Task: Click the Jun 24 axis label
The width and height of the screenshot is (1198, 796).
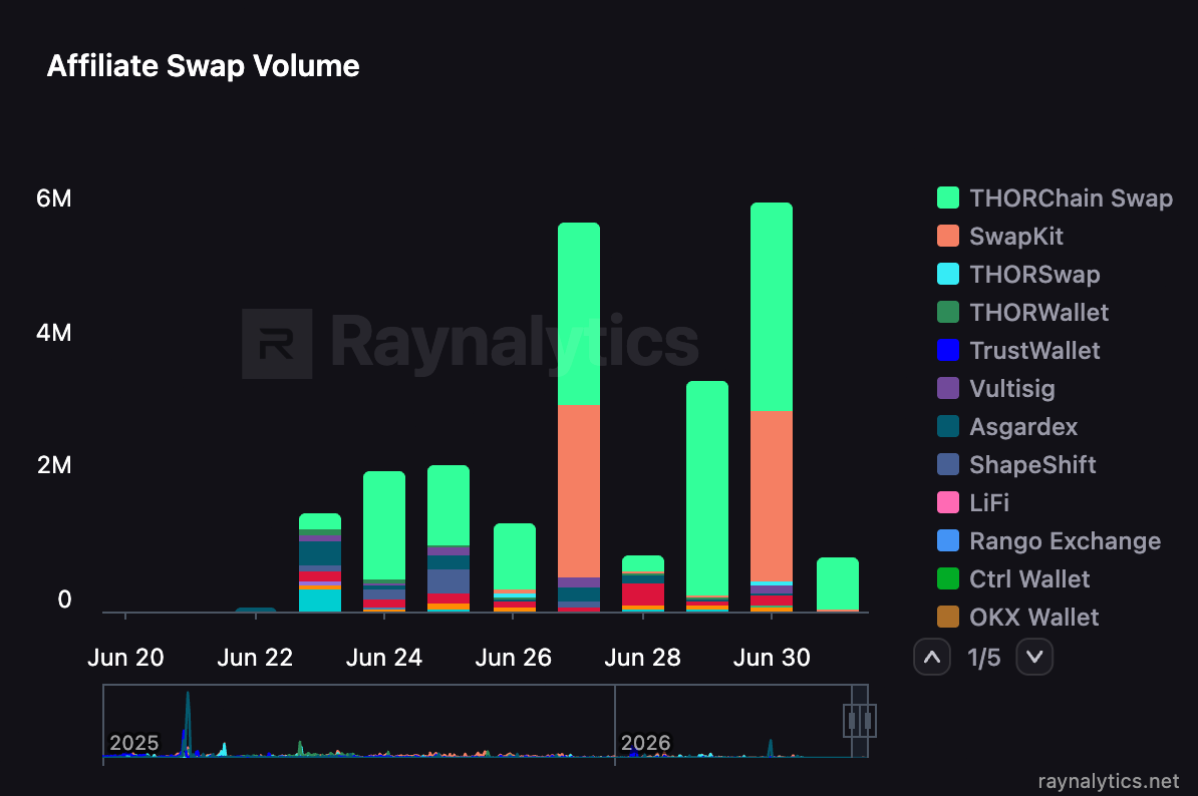Action: [x=384, y=658]
